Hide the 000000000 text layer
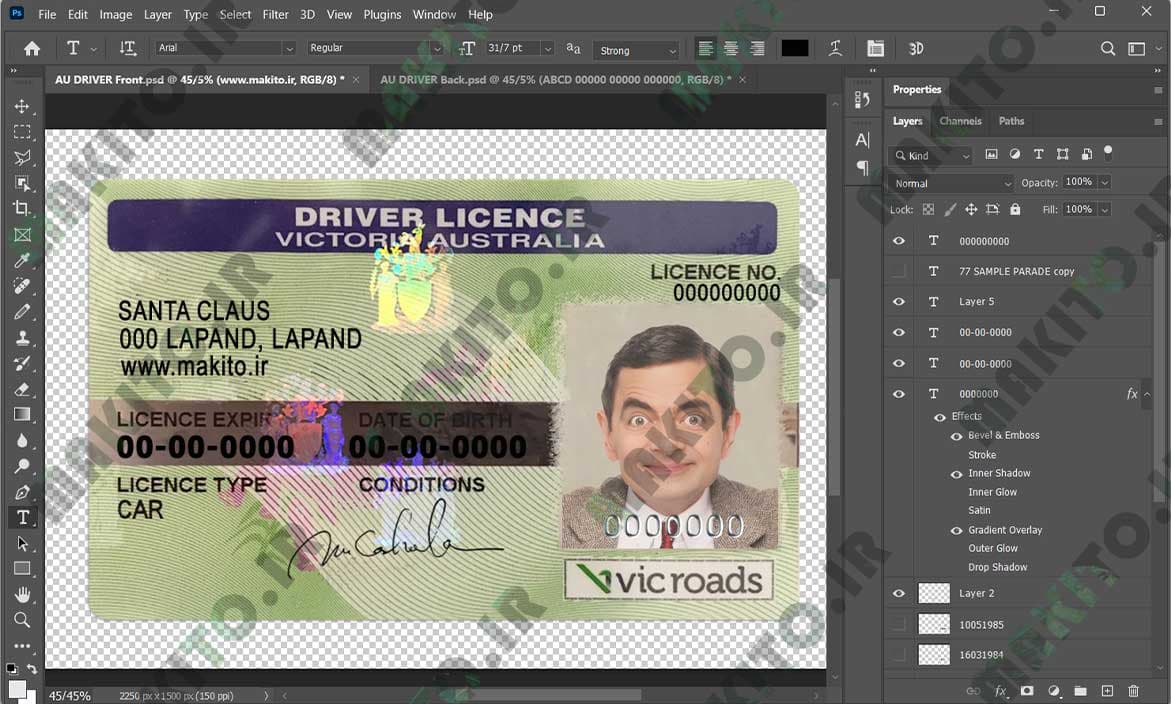 coord(898,240)
